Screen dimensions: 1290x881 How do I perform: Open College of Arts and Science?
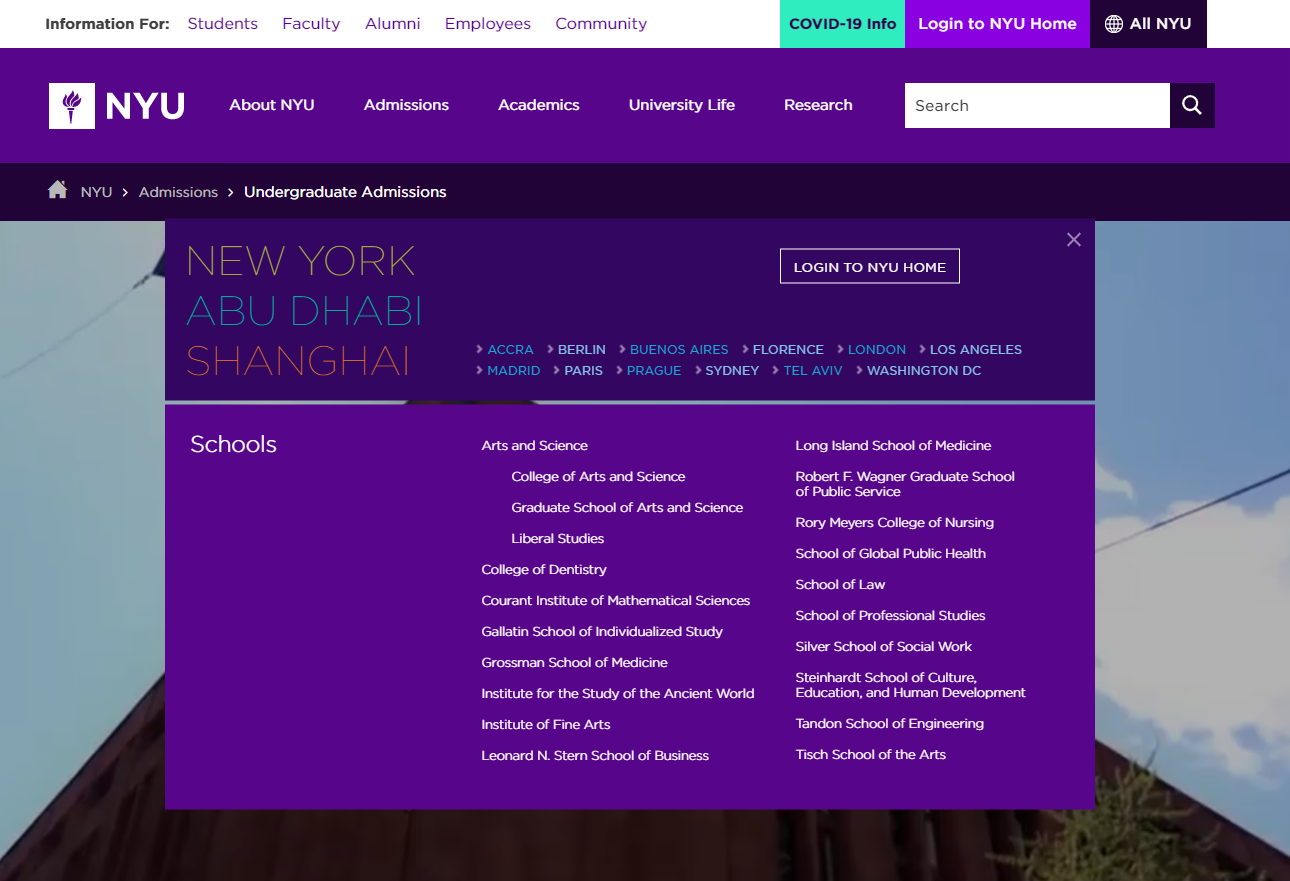pyautogui.click(x=598, y=477)
